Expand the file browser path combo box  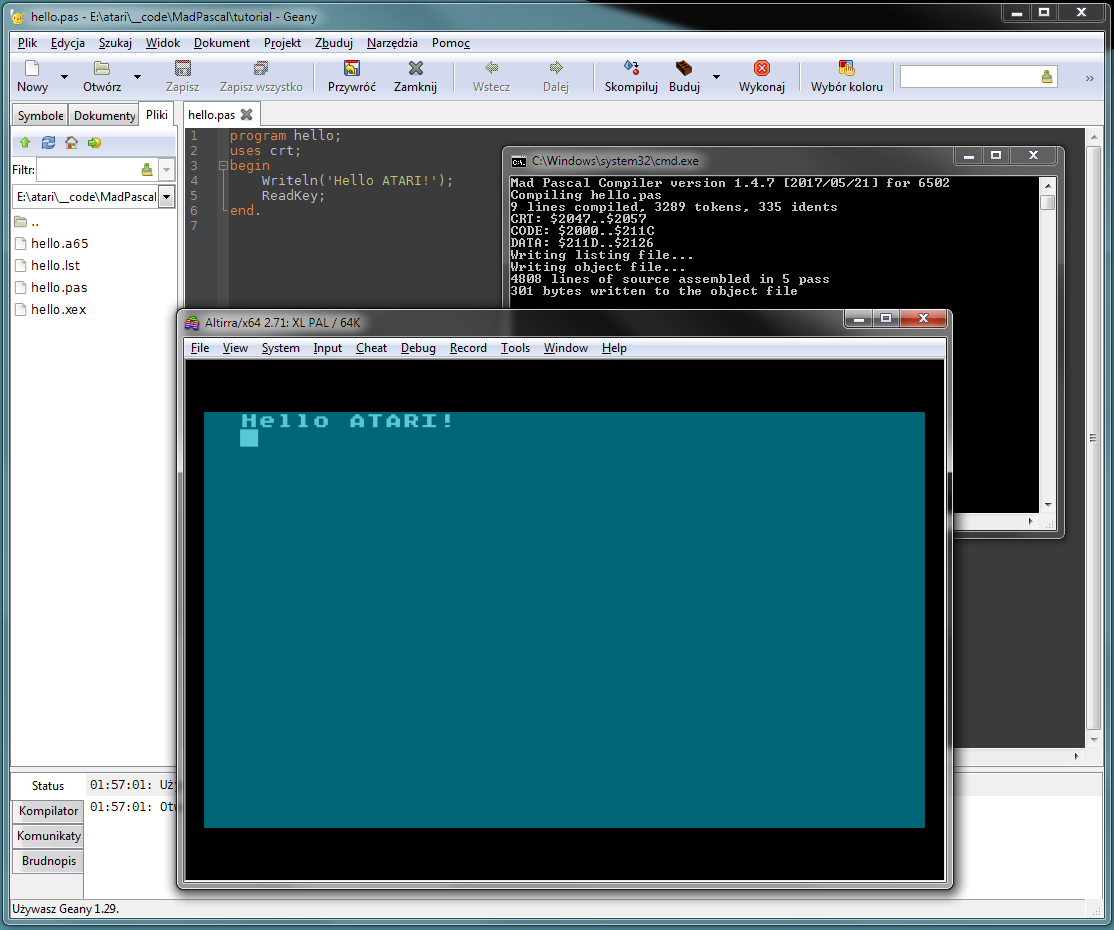(166, 197)
